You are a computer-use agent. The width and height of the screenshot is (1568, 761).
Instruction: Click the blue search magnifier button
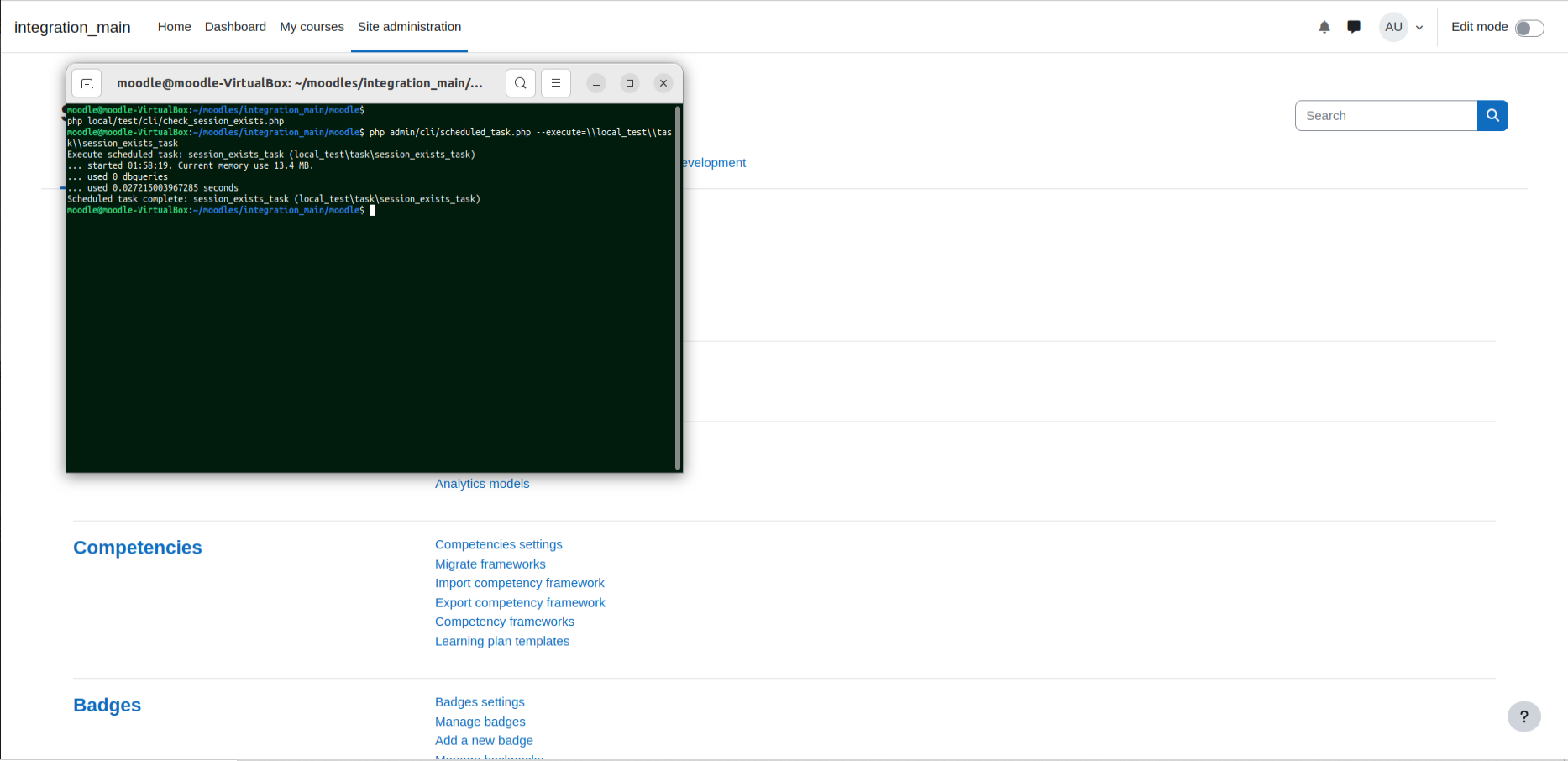point(1492,116)
